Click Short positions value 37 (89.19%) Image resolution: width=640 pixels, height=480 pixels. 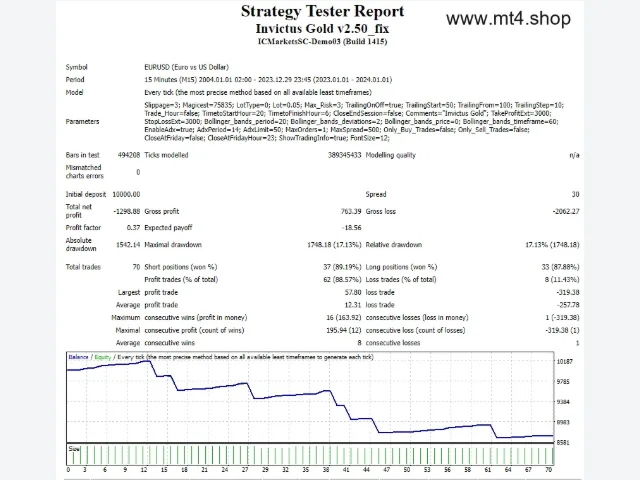point(342,267)
